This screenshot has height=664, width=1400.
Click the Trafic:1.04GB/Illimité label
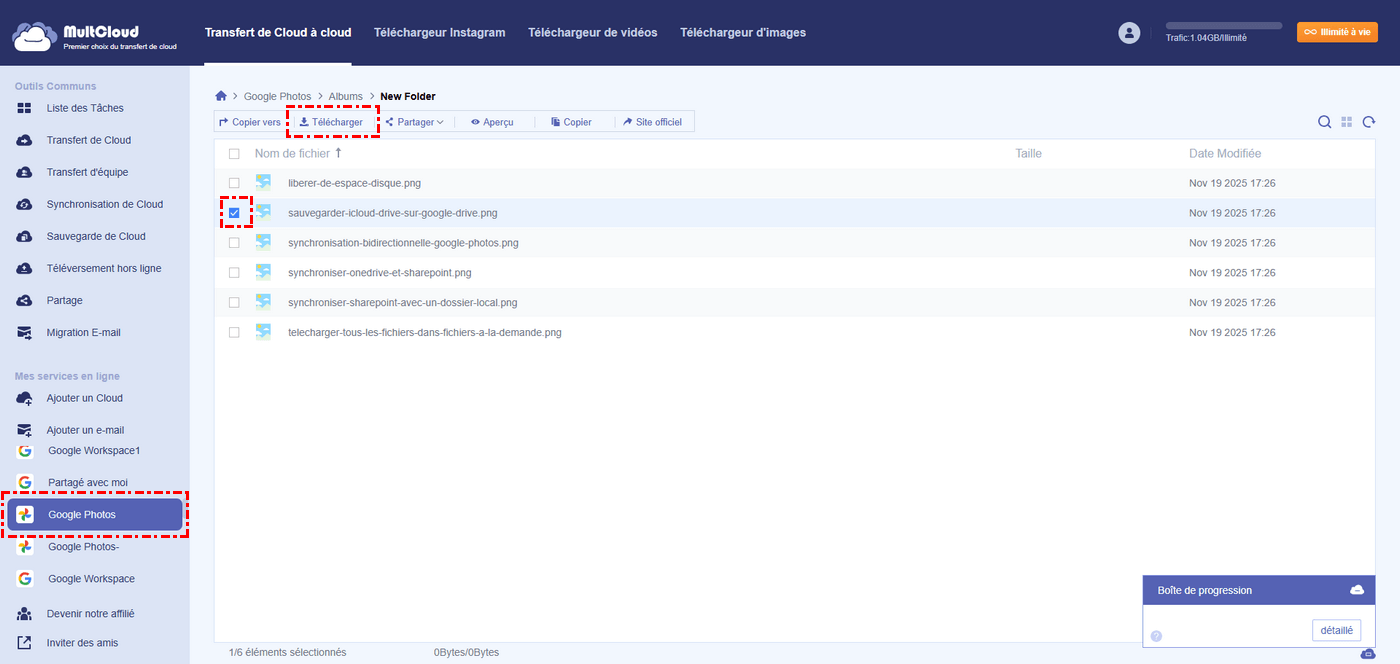1206,38
